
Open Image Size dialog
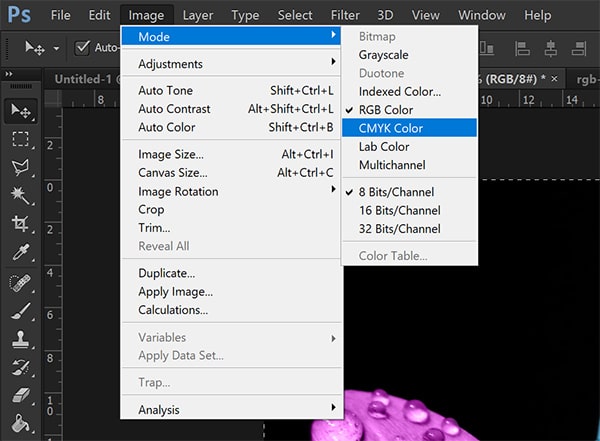point(231,154)
